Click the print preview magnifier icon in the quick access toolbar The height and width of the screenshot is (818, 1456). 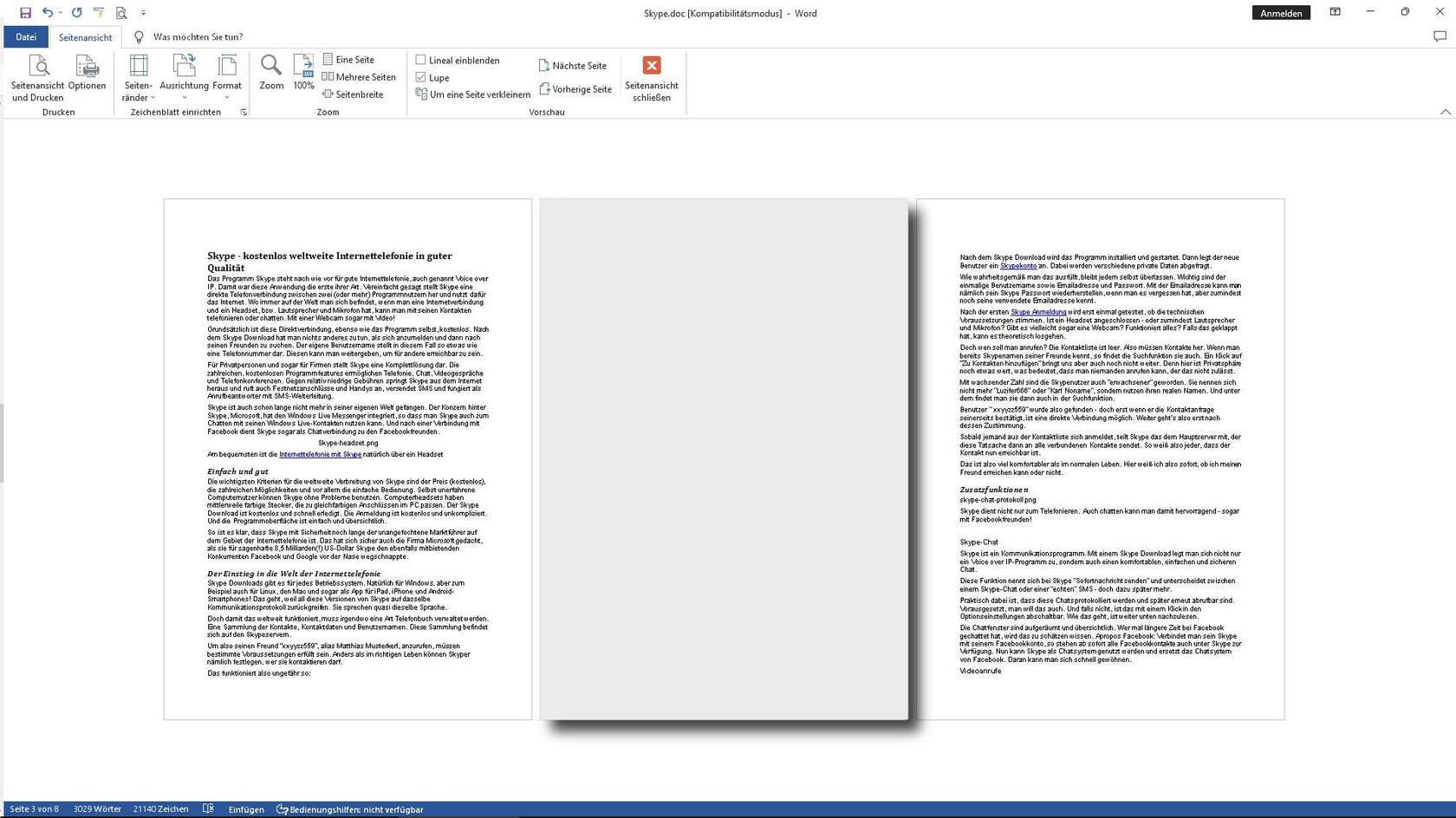coord(121,13)
